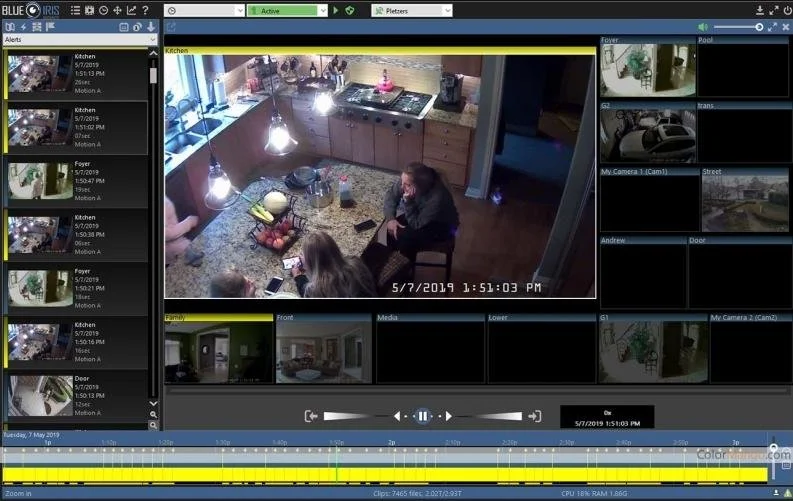Screen dimensions: 793x501
Task: Close the playback viewer with the X
Action: pyautogui.click(x=786, y=27)
